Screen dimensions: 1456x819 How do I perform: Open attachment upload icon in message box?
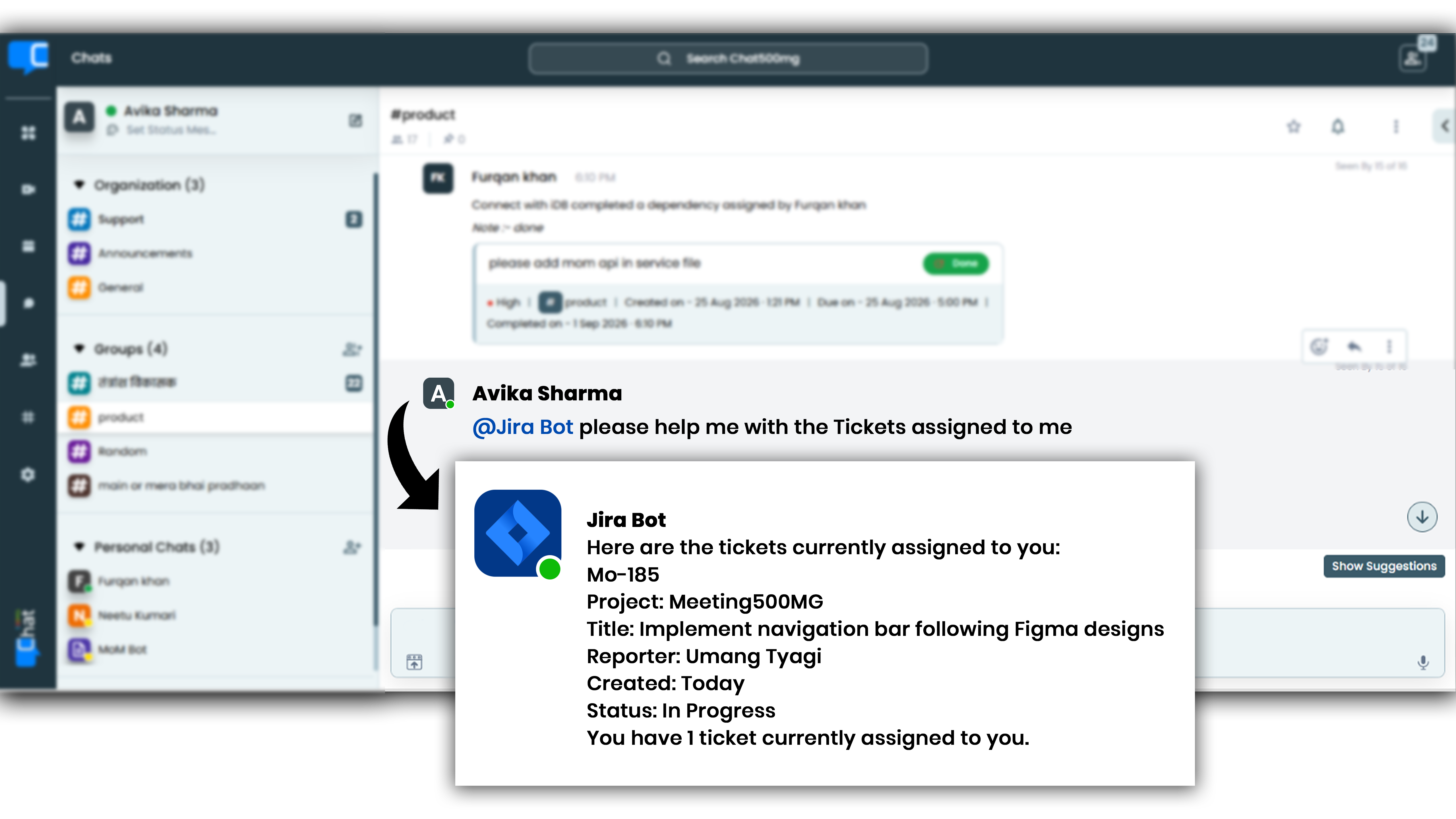click(414, 662)
